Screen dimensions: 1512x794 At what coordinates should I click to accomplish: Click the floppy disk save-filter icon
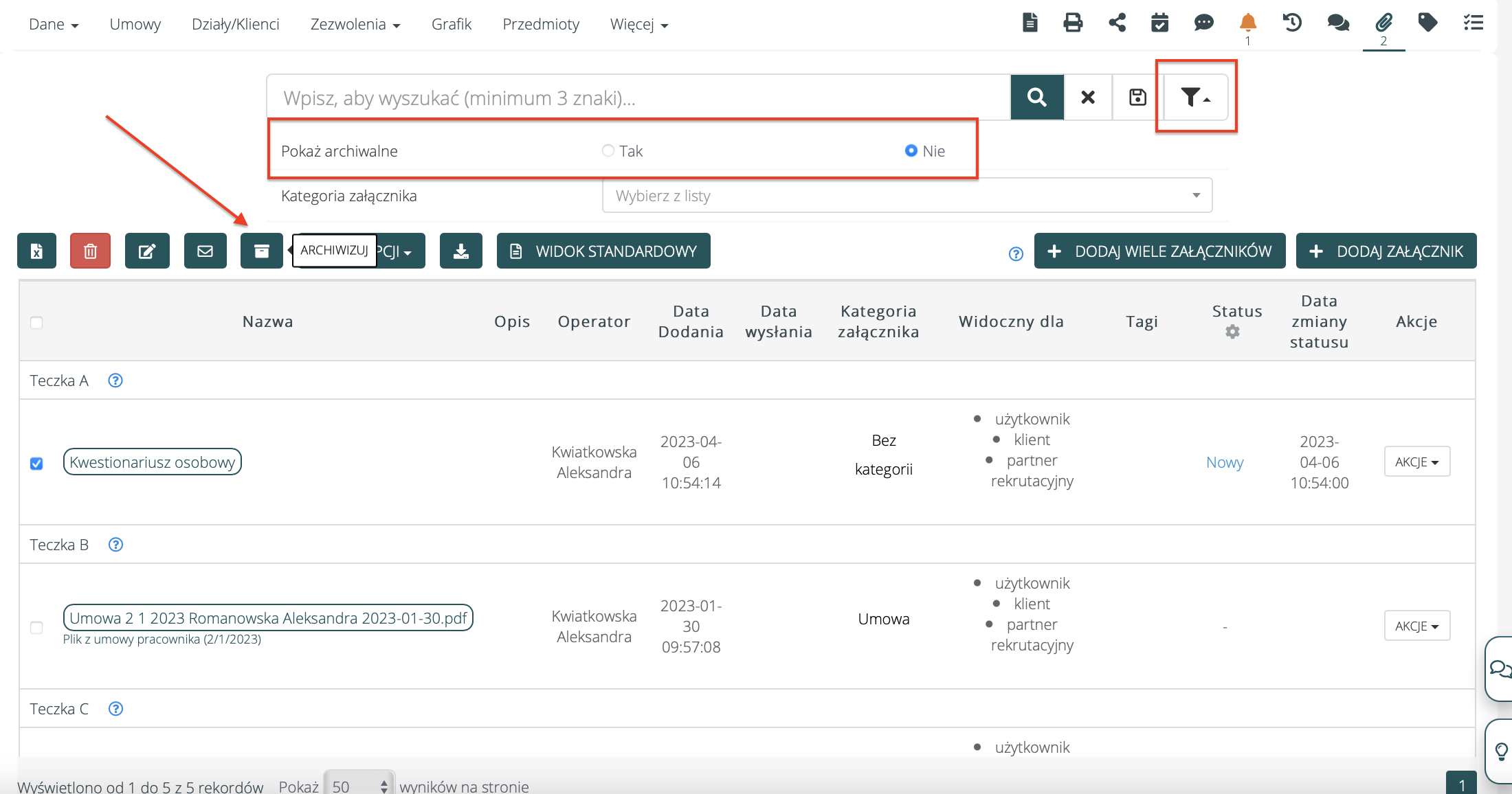tap(1137, 98)
